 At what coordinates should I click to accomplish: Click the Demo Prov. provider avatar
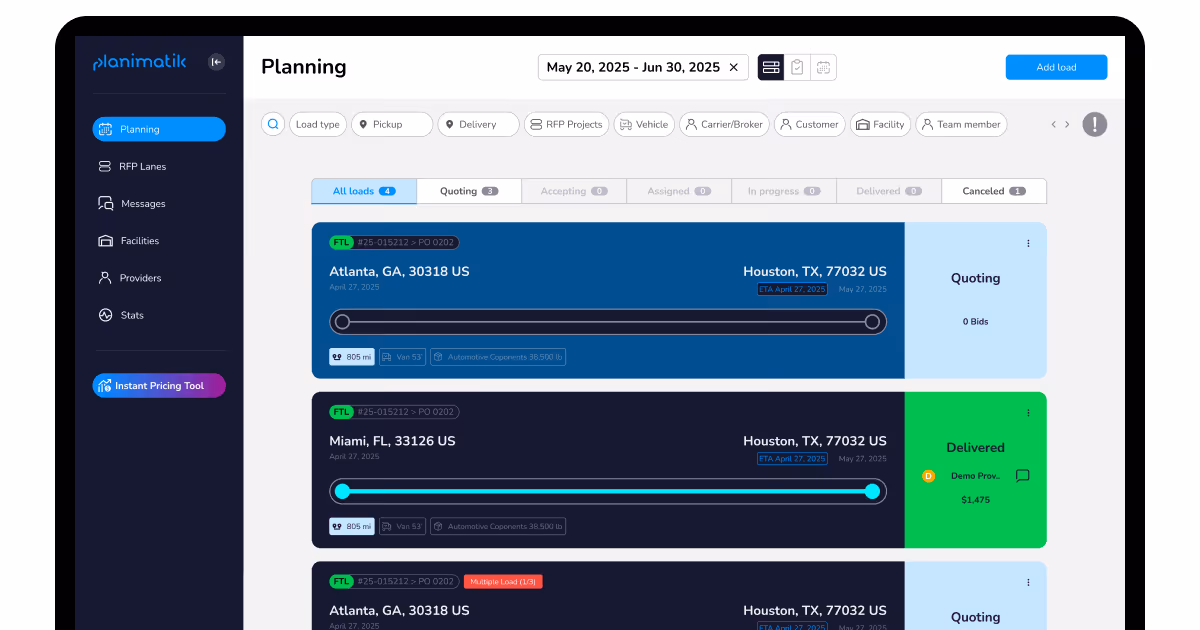pyautogui.click(x=928, y=476)
